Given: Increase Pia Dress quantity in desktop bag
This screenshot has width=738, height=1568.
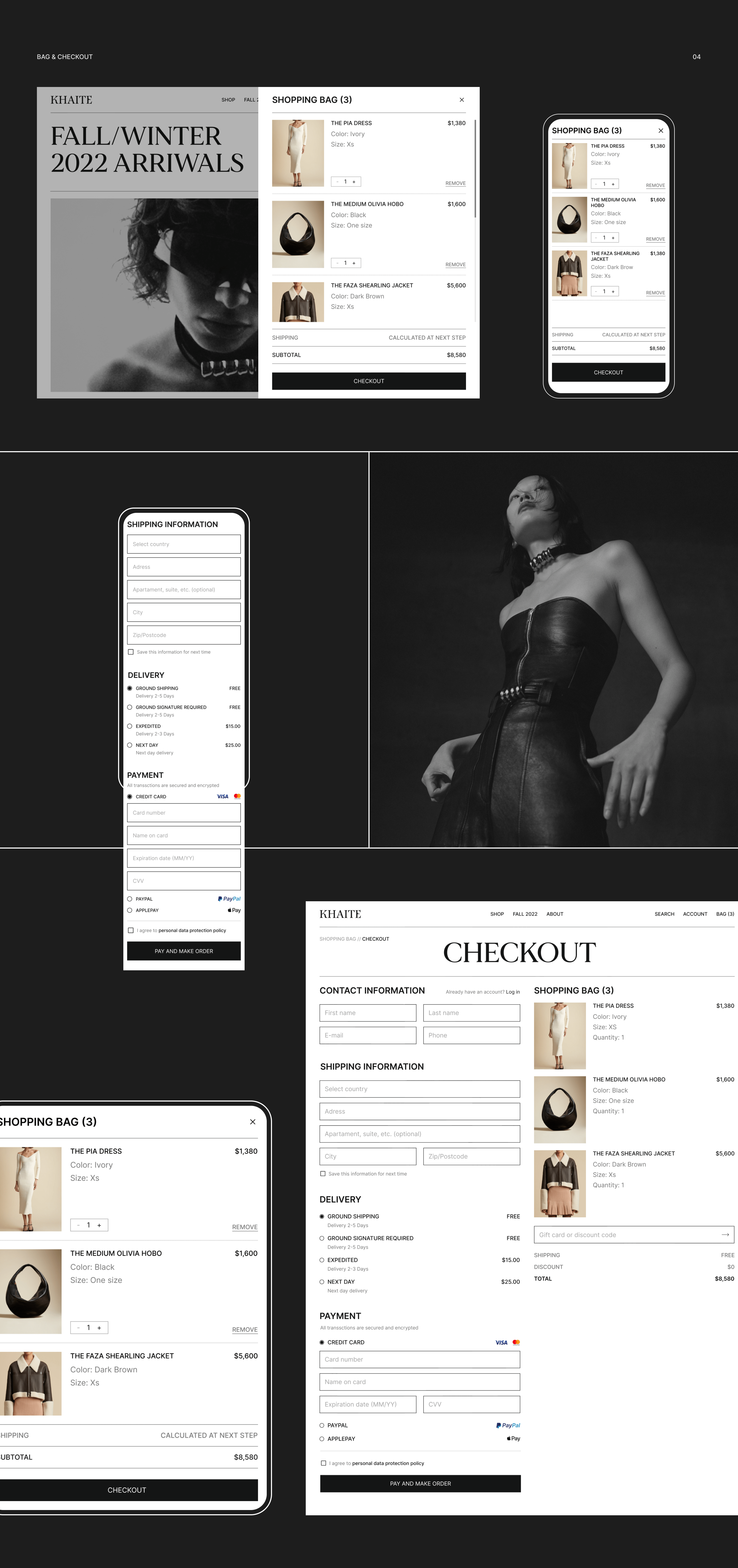Looking at the screenshot, I should tap(354, 182).
